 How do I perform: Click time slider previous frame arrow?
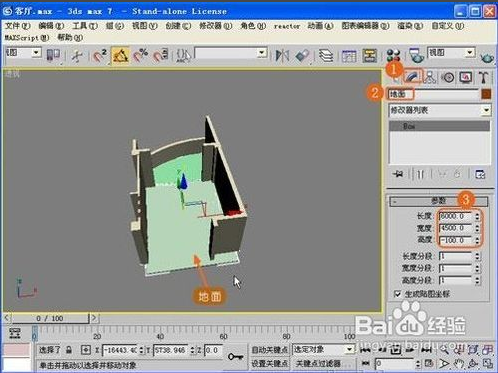point(7,318)
